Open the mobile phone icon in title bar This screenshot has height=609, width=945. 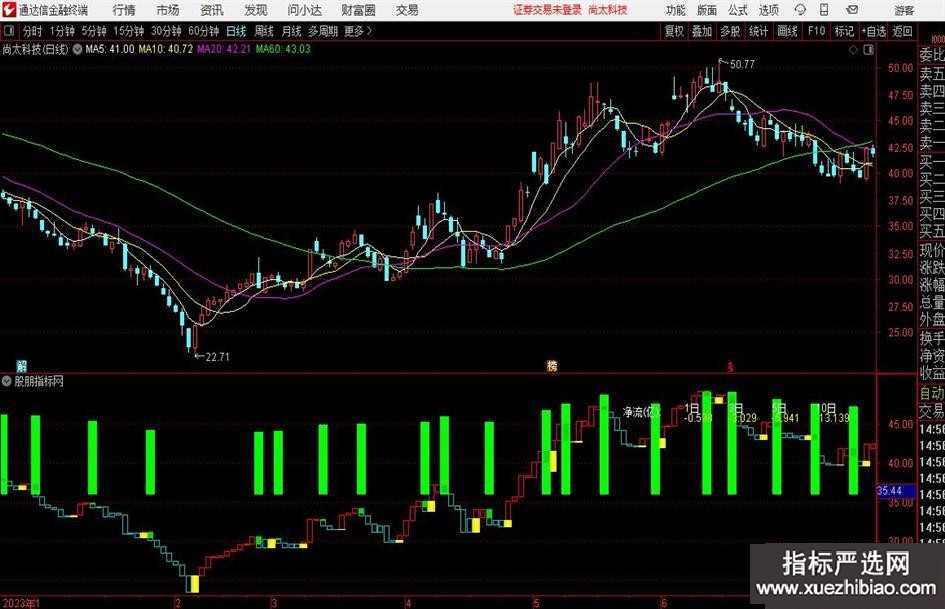(x=824, y=10)
